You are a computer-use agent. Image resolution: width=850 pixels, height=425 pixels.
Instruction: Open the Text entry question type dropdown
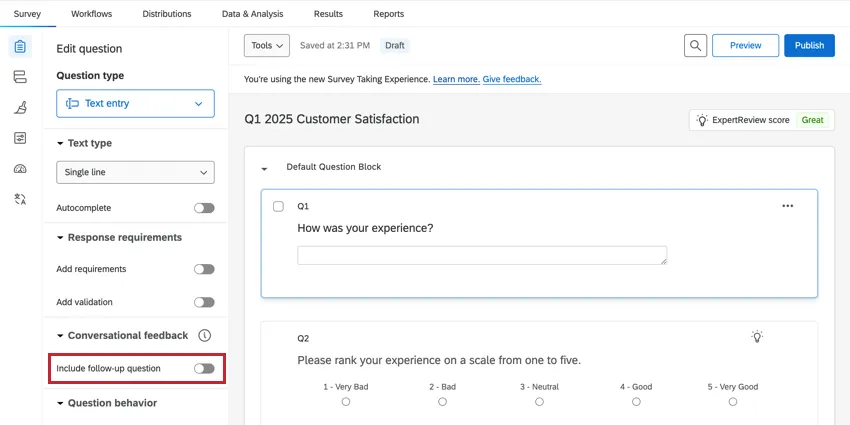pos(135,103)
